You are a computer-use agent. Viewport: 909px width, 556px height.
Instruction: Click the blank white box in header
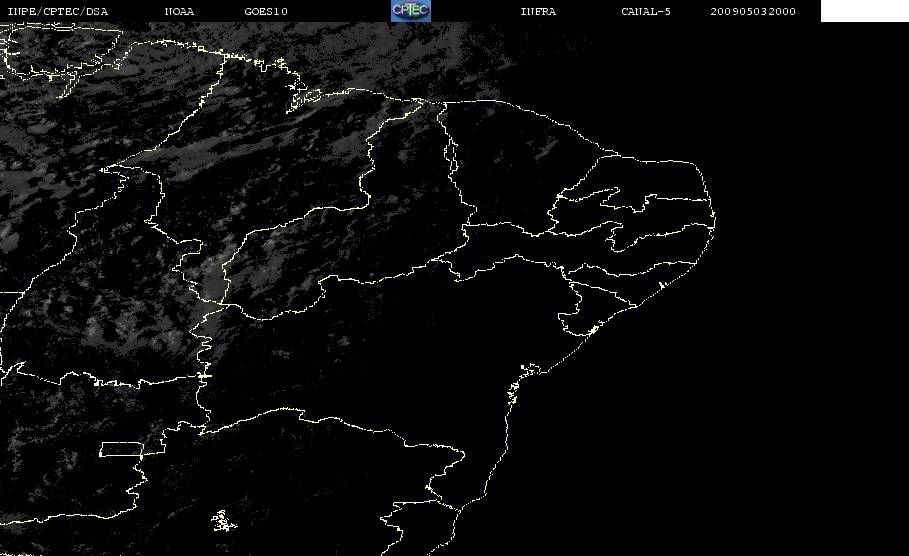864,10
